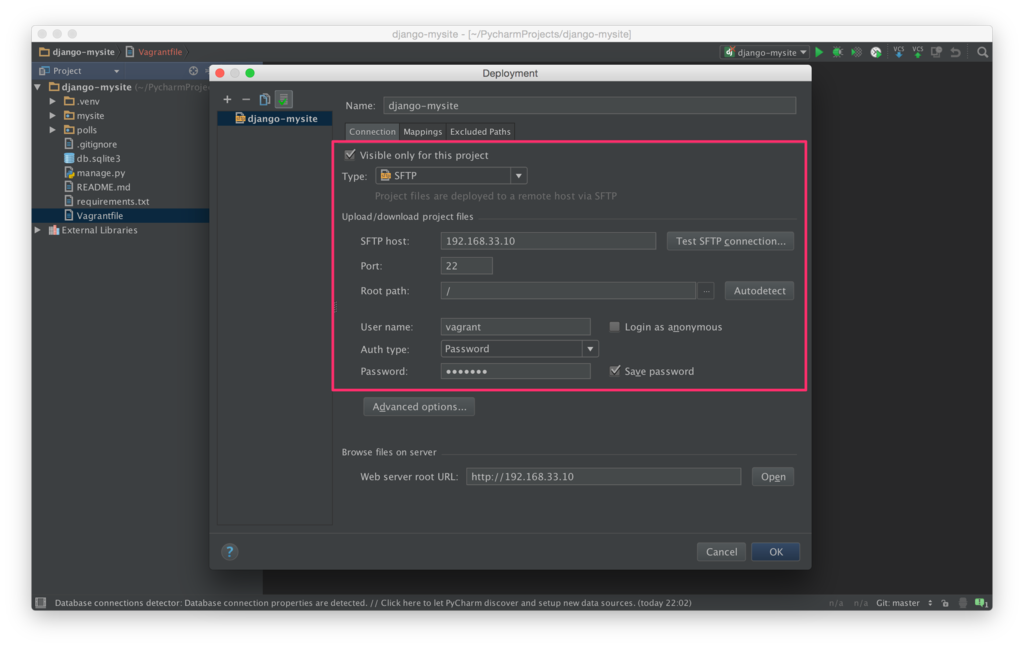Toggle 'Visible only for this project' checkbox
The width and height of the screenshot is (1024, 648).
click(350, 155)
